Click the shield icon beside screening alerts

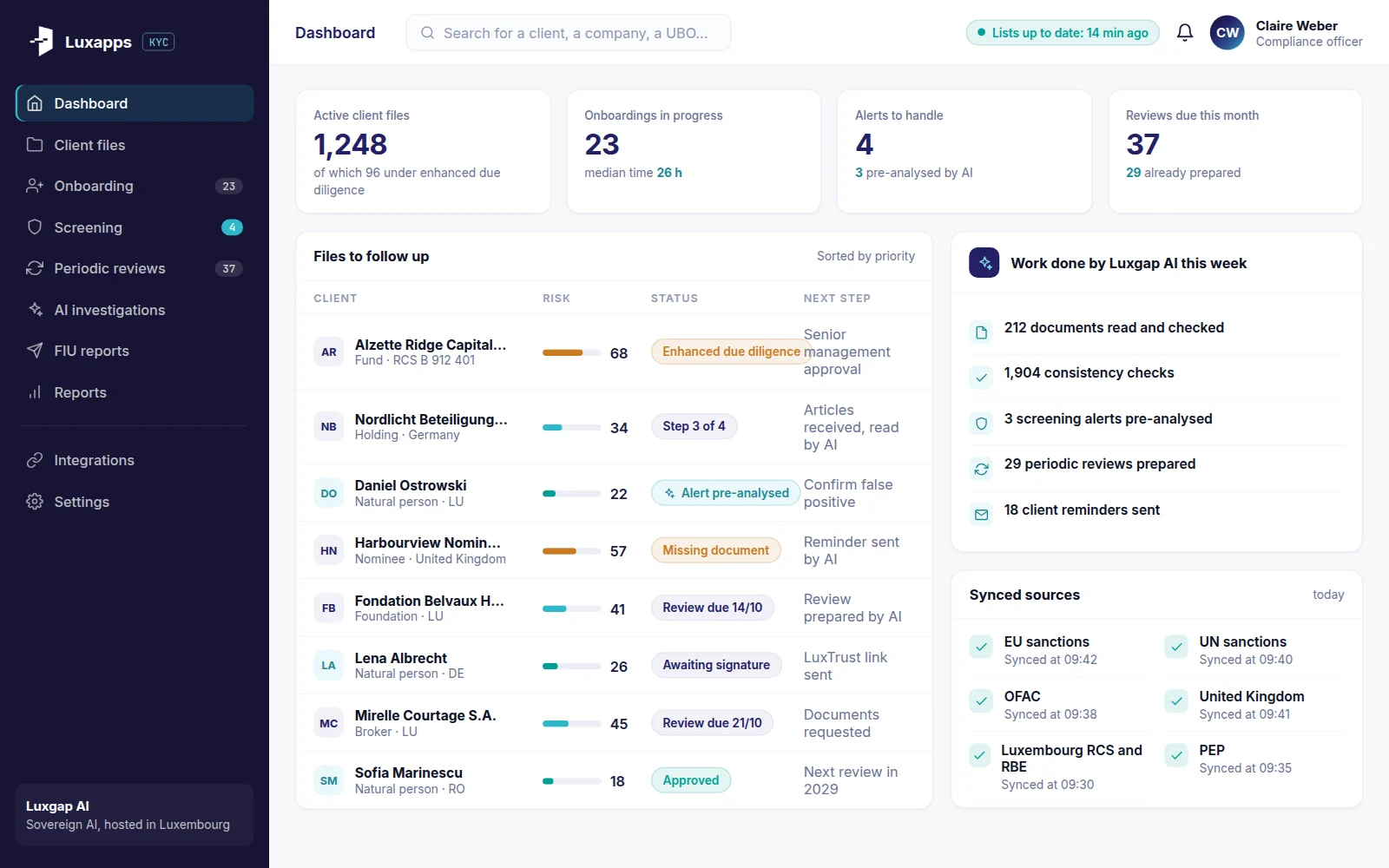pyautogui.click(x=981, y=424)
